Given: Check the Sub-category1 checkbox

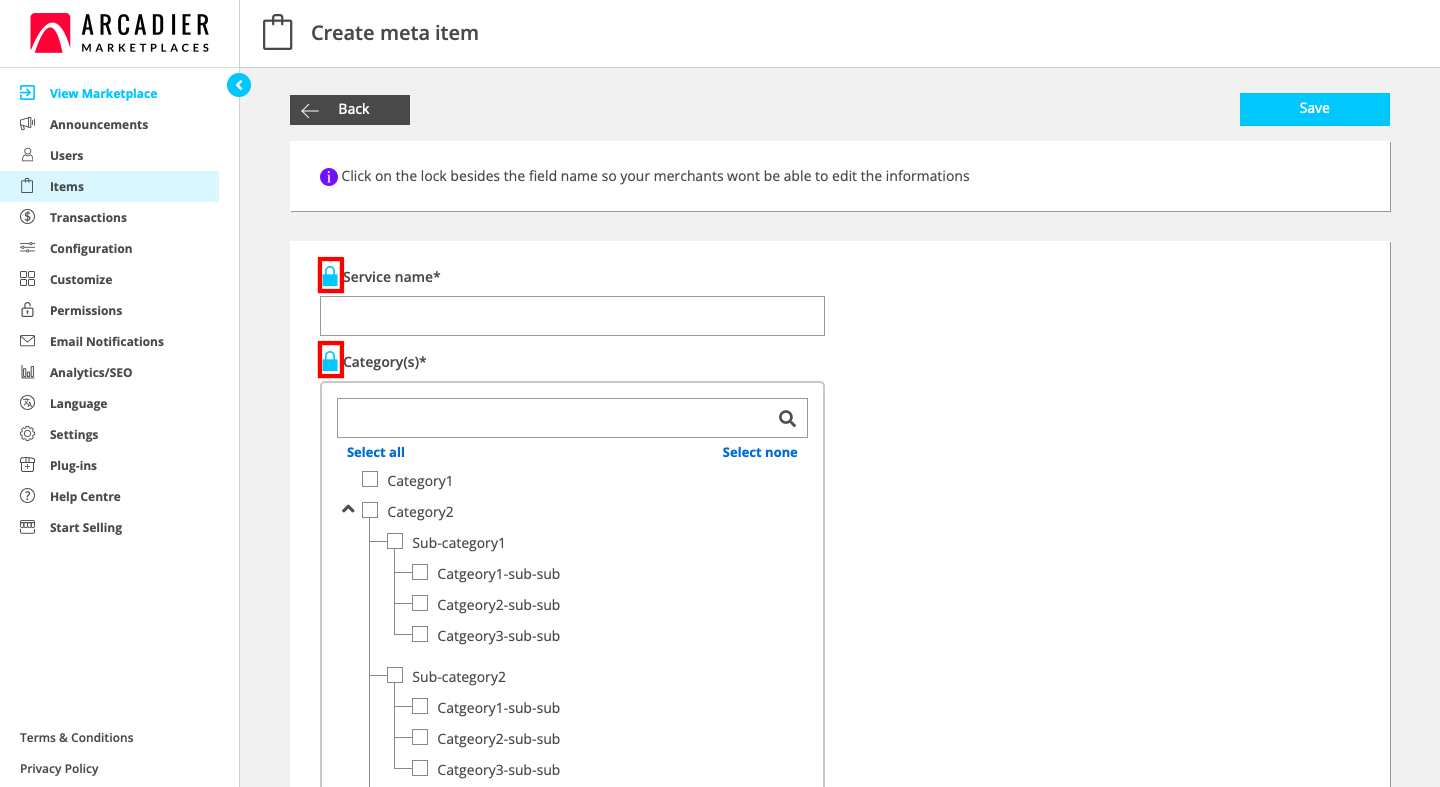Looking at the screenshot, I should tap(395, 542).
